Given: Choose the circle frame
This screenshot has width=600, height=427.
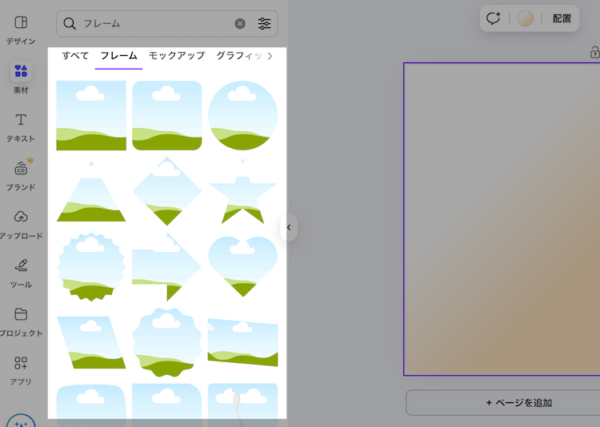Looking at the screenshot, I should click(243, 116).
